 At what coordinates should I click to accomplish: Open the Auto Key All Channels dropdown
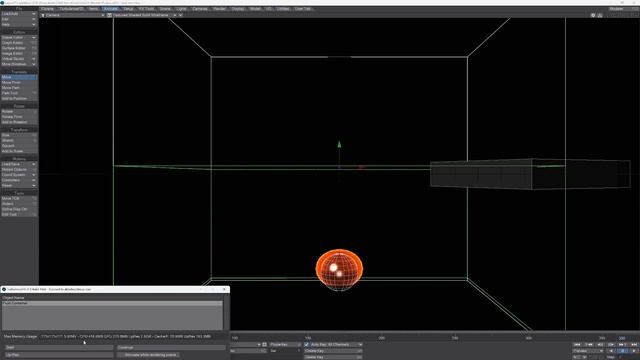click(x=336, y=344)
